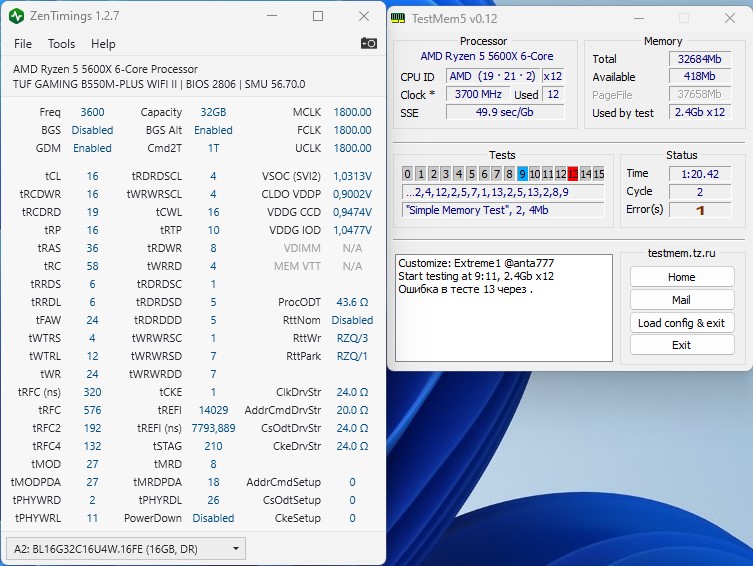Click the Total memory value 32684Mb
Screen dimensions: 753x566
[700, 59]
